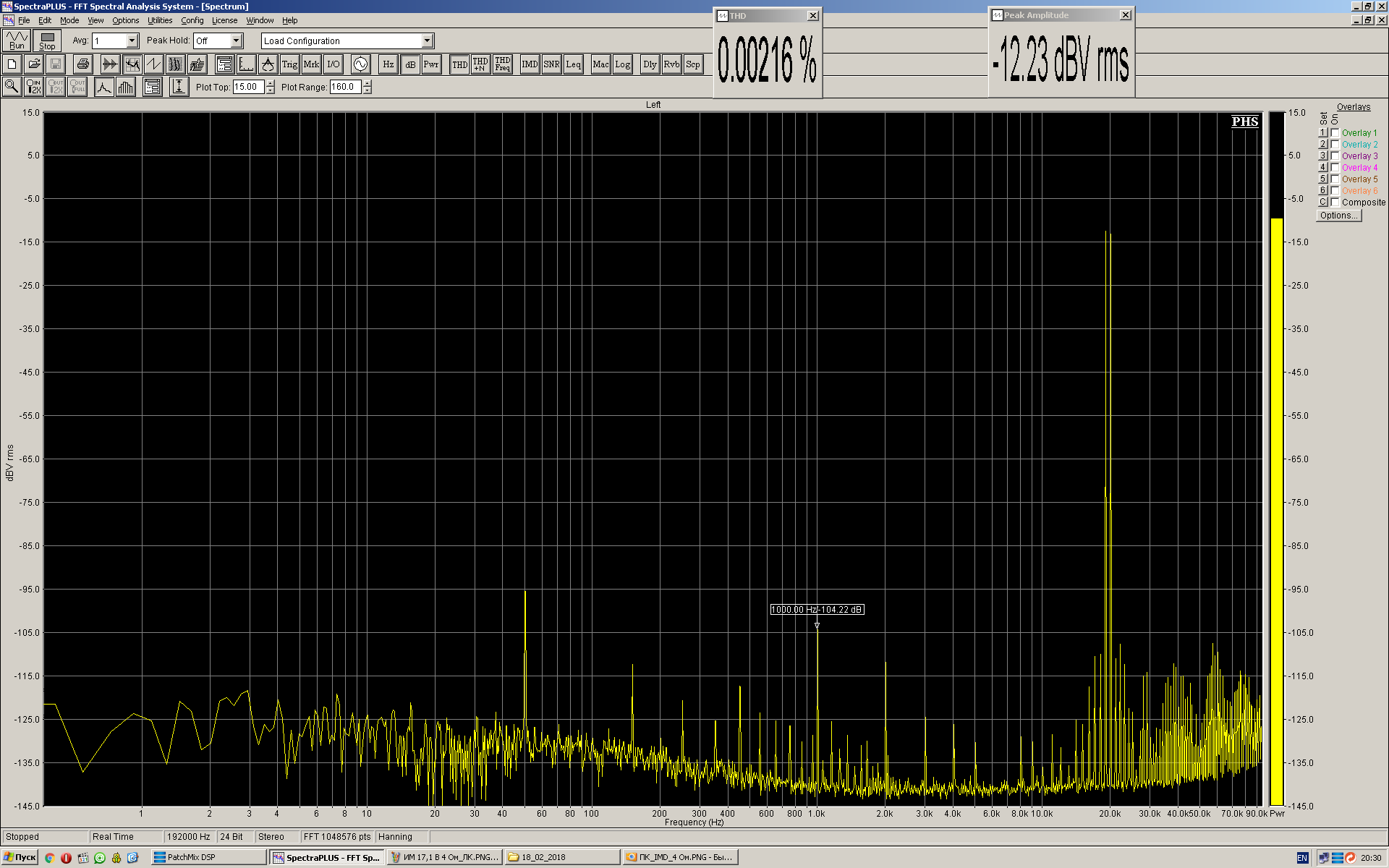Zoom in 2X
The height and width of the screenshot is (868, 1389).
[x=34, y=87]
